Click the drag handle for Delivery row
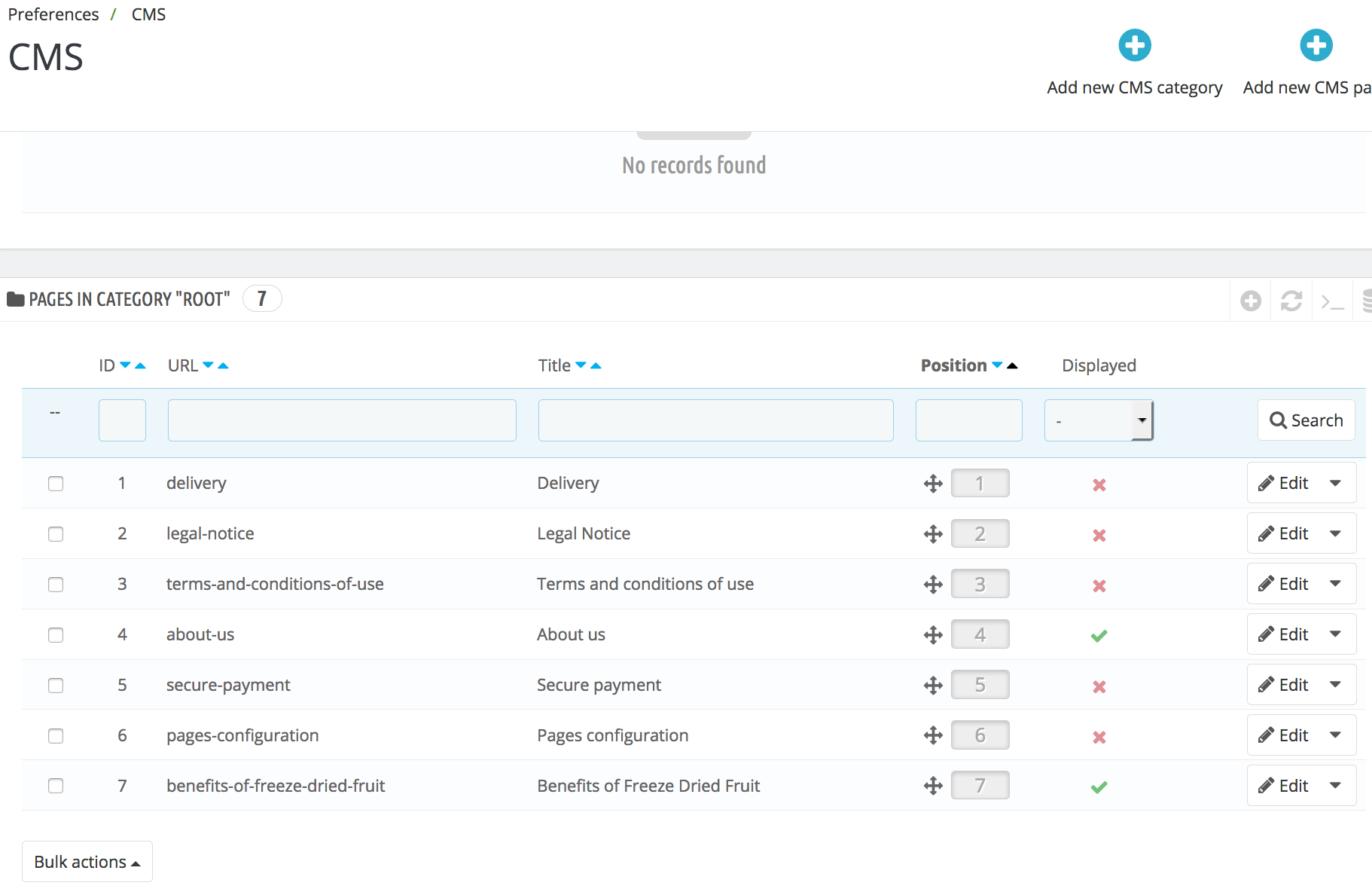 [x=933, y=484]
